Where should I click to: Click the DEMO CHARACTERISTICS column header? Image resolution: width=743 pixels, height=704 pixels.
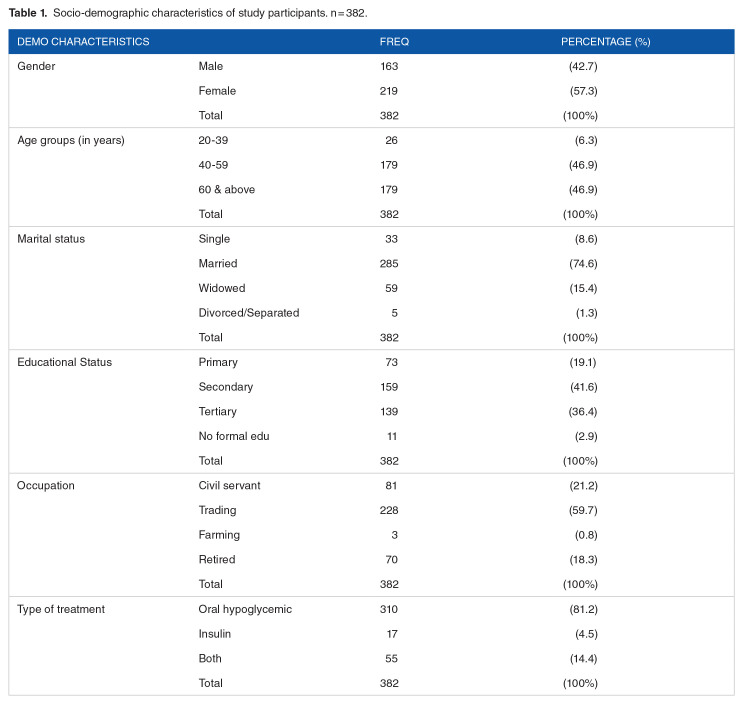click(83, 42)
